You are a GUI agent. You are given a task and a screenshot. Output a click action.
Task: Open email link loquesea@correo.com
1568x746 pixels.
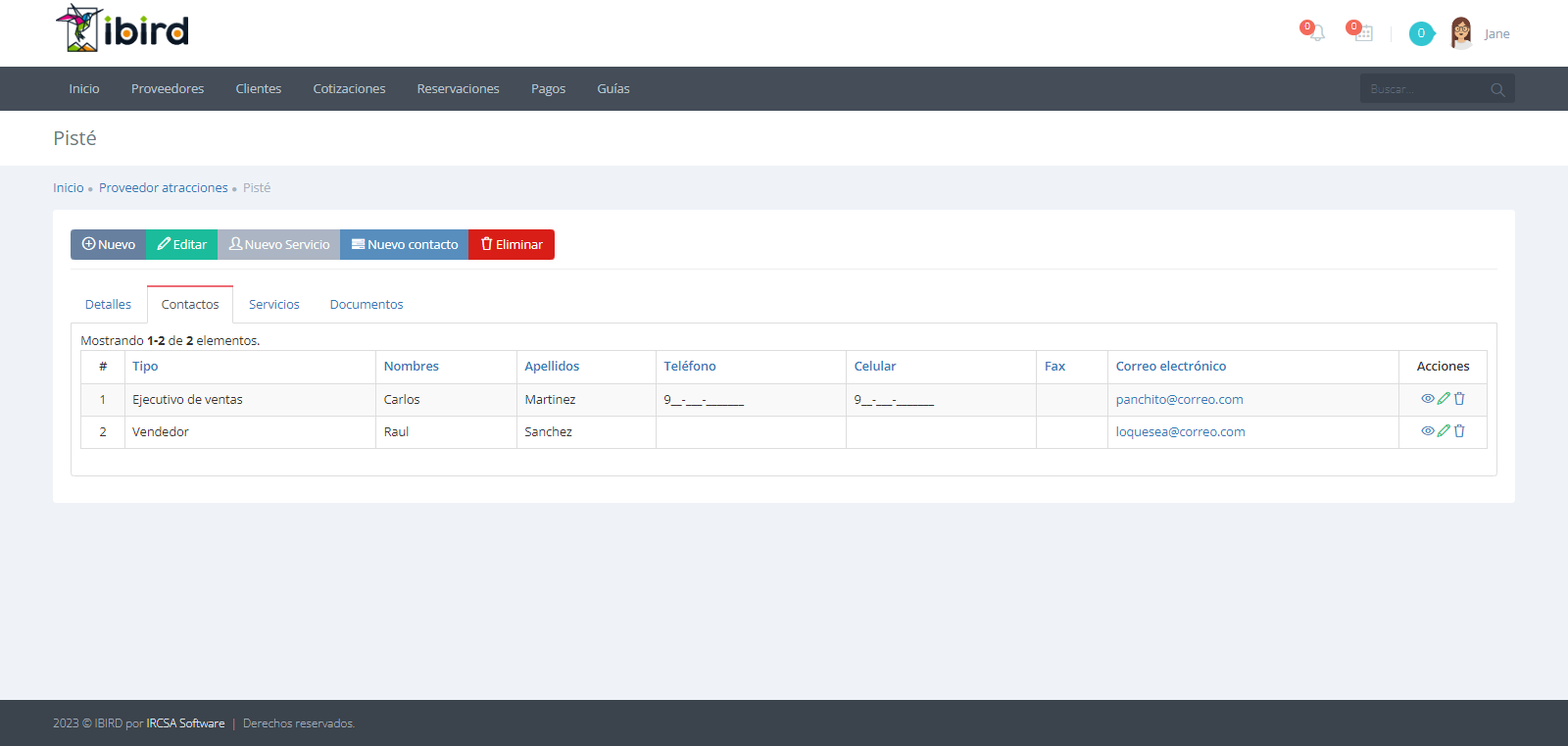(x=1181, y=432)
